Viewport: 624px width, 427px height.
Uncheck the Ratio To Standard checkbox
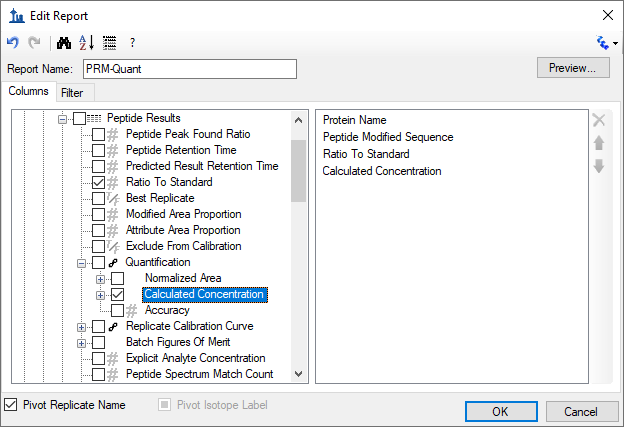tap(98, 182)
